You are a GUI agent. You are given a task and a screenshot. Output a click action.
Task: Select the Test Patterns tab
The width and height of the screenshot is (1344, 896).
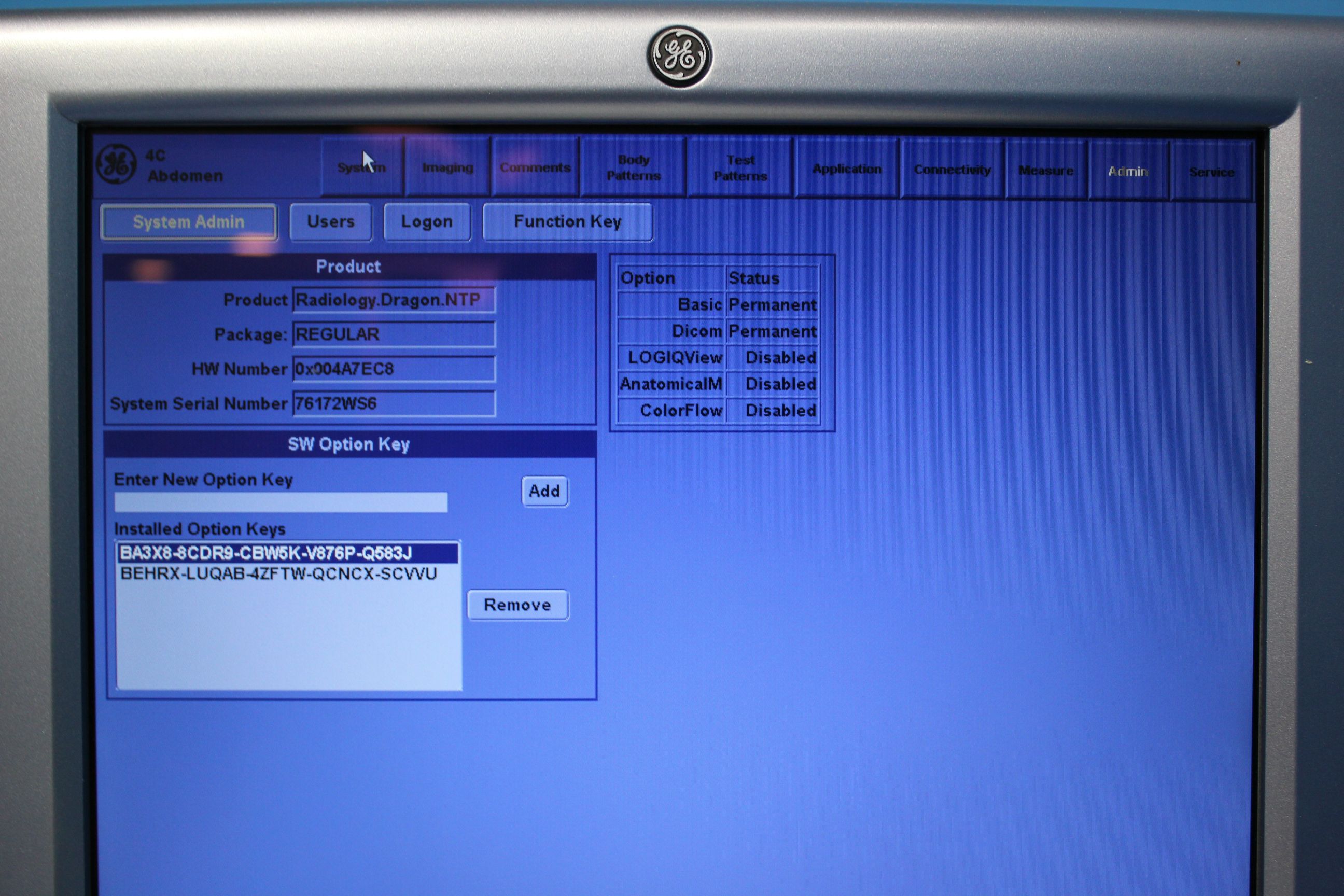point(740,168)
